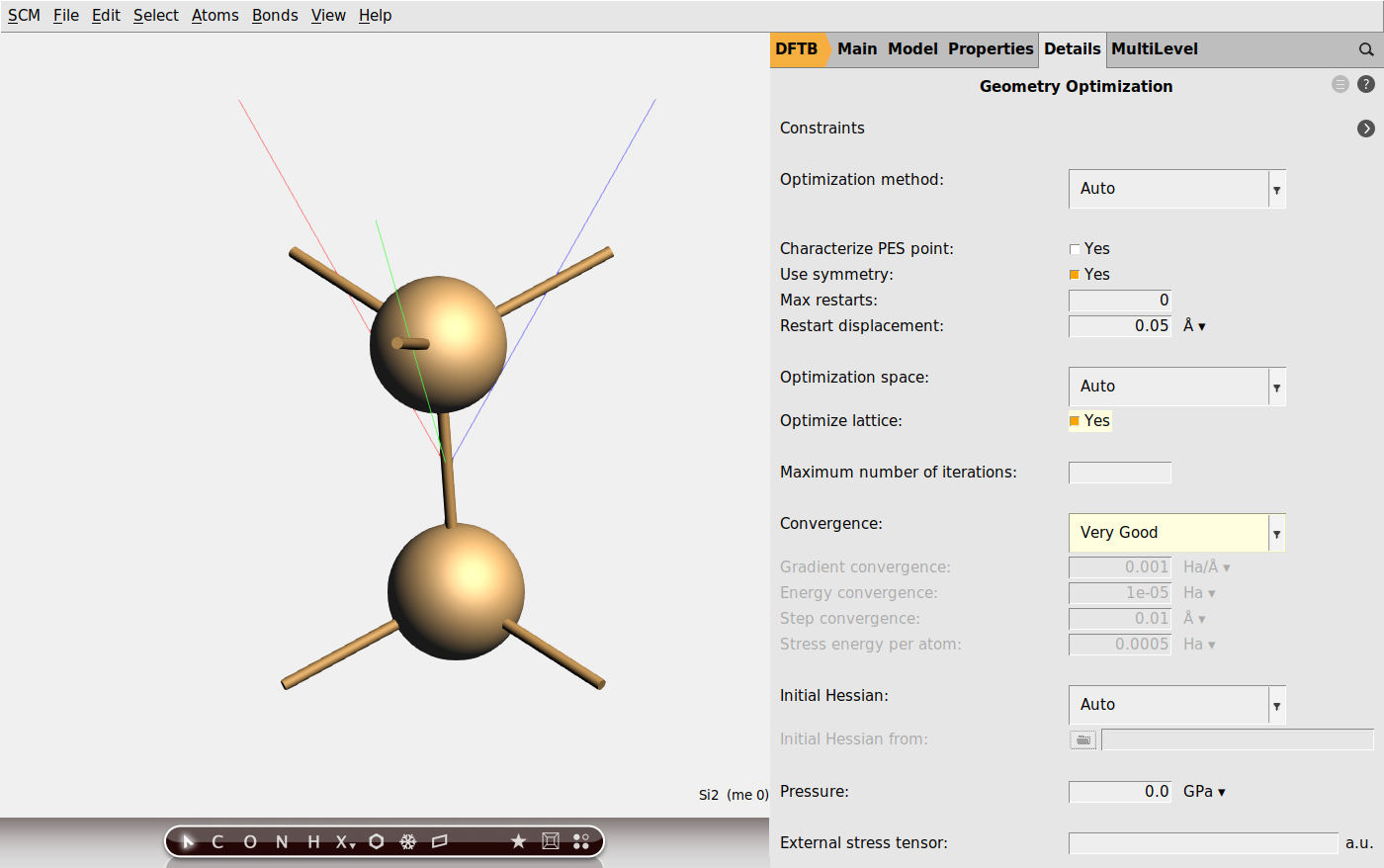Expand the Constraints section
This screenshot has height=868, width=1384.
click(x=1366, y=128)
